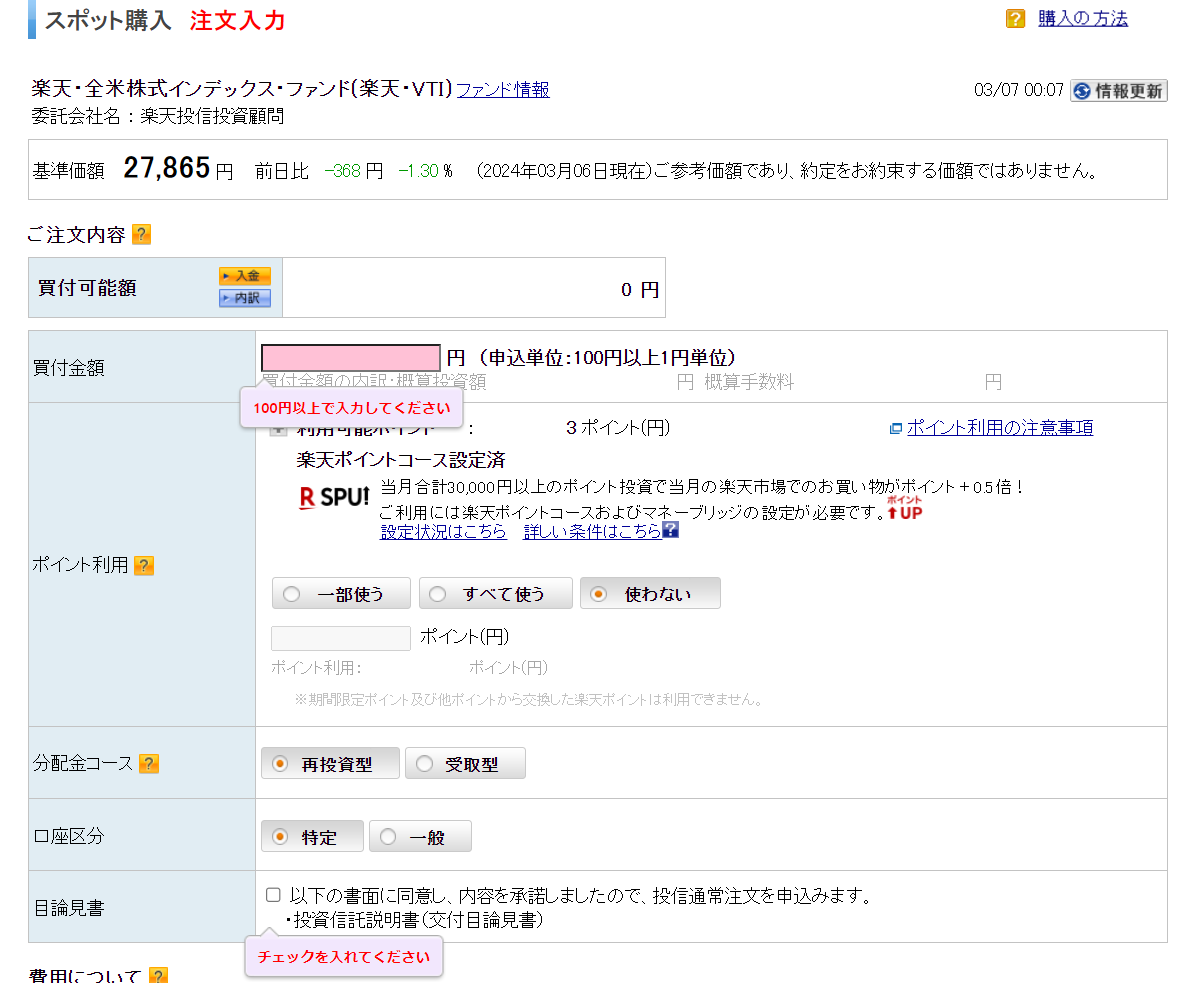Click the help icon beside ポイント利用
The image size is (1188, 983).
(x=144, y=566)
